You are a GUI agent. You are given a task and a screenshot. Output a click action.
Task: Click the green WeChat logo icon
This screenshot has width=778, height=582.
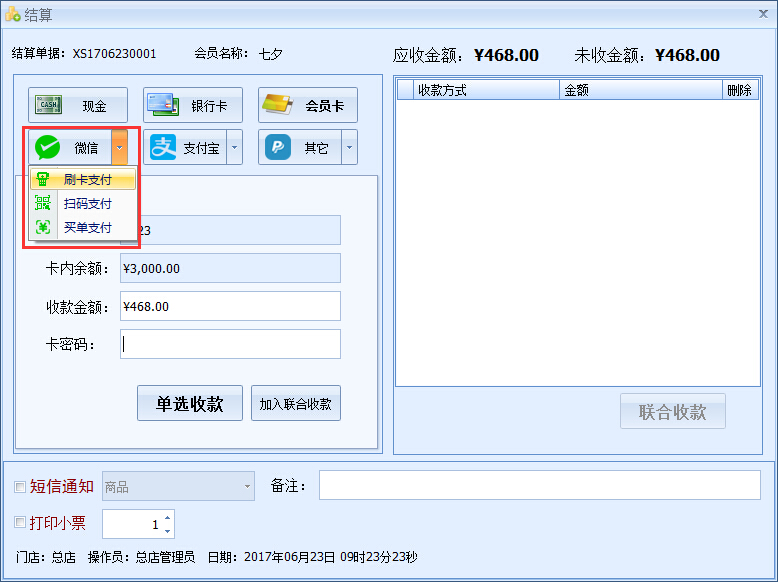click(48, 148)
